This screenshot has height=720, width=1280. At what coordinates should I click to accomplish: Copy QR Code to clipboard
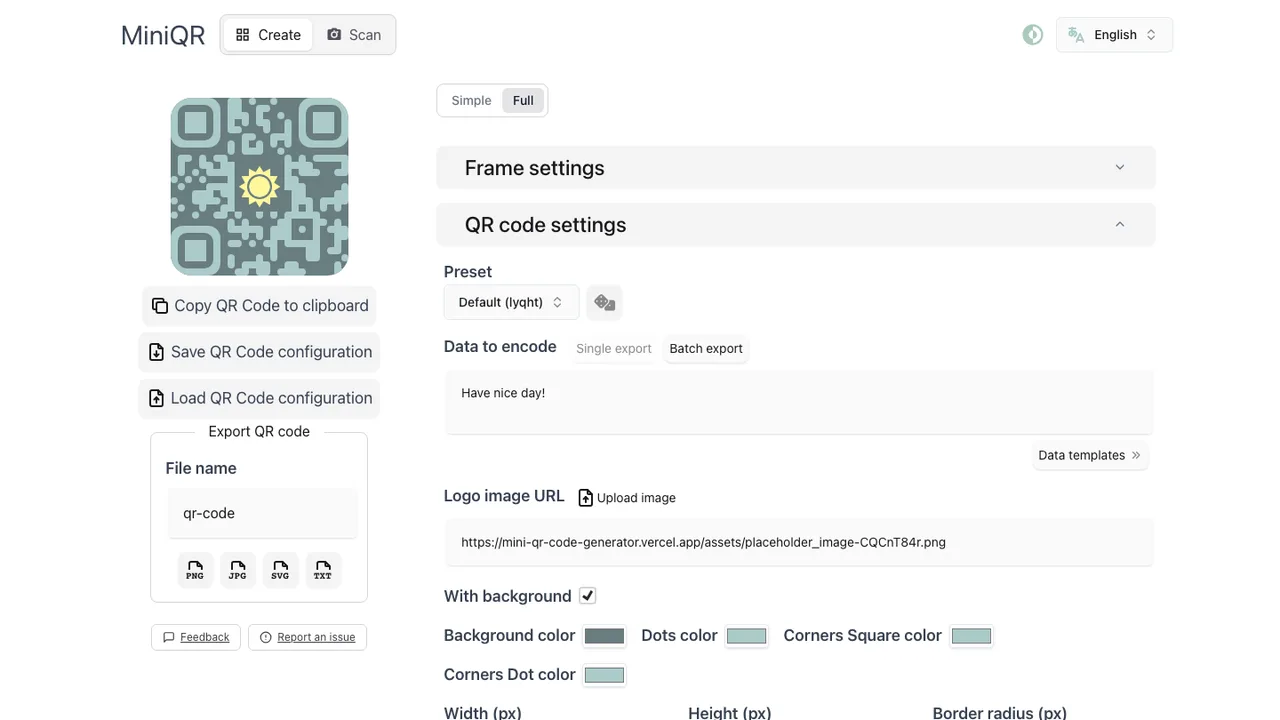tap(260, 306)
